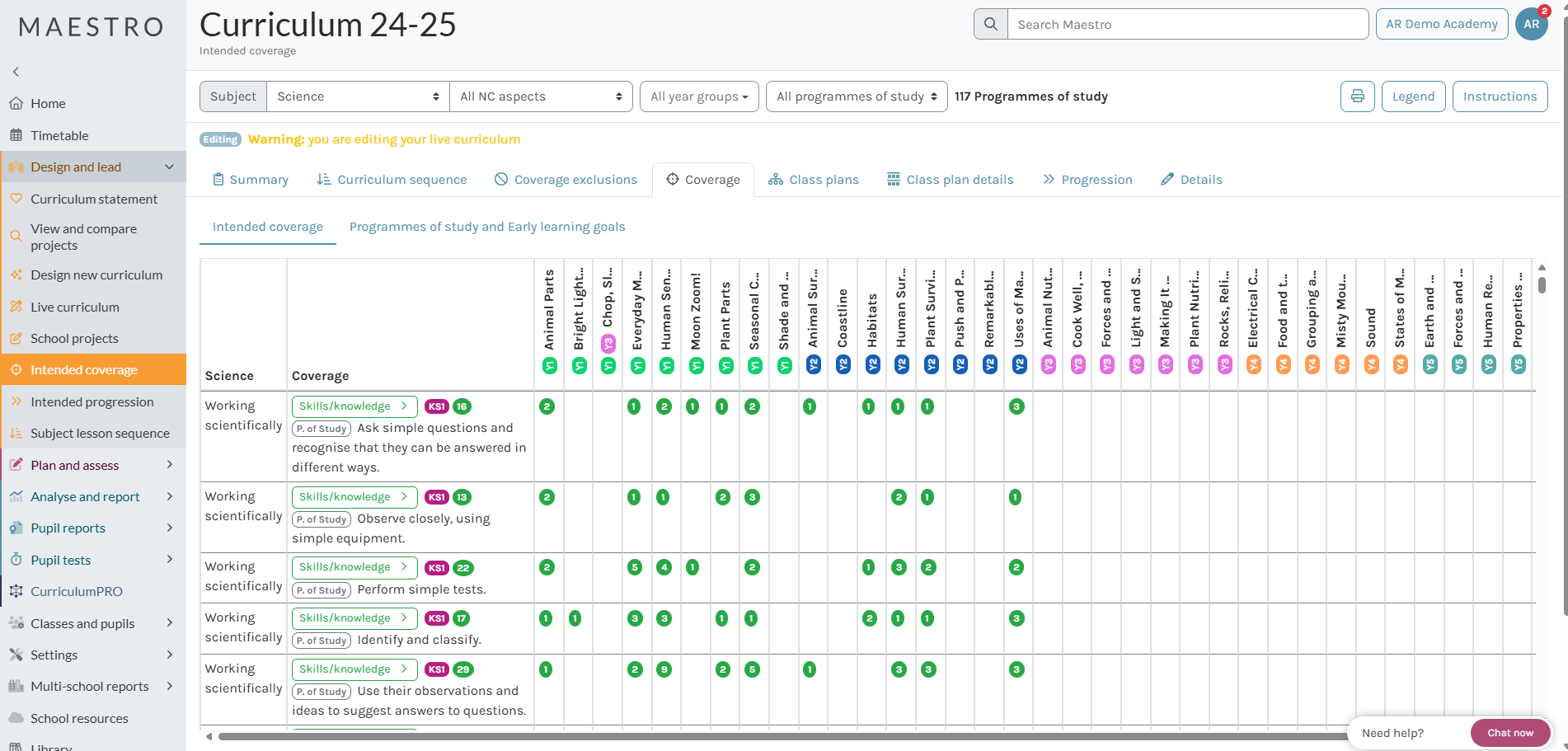Open Home from the sidebar
Screen dimensions: 1568x751
[x=48, y=103]
